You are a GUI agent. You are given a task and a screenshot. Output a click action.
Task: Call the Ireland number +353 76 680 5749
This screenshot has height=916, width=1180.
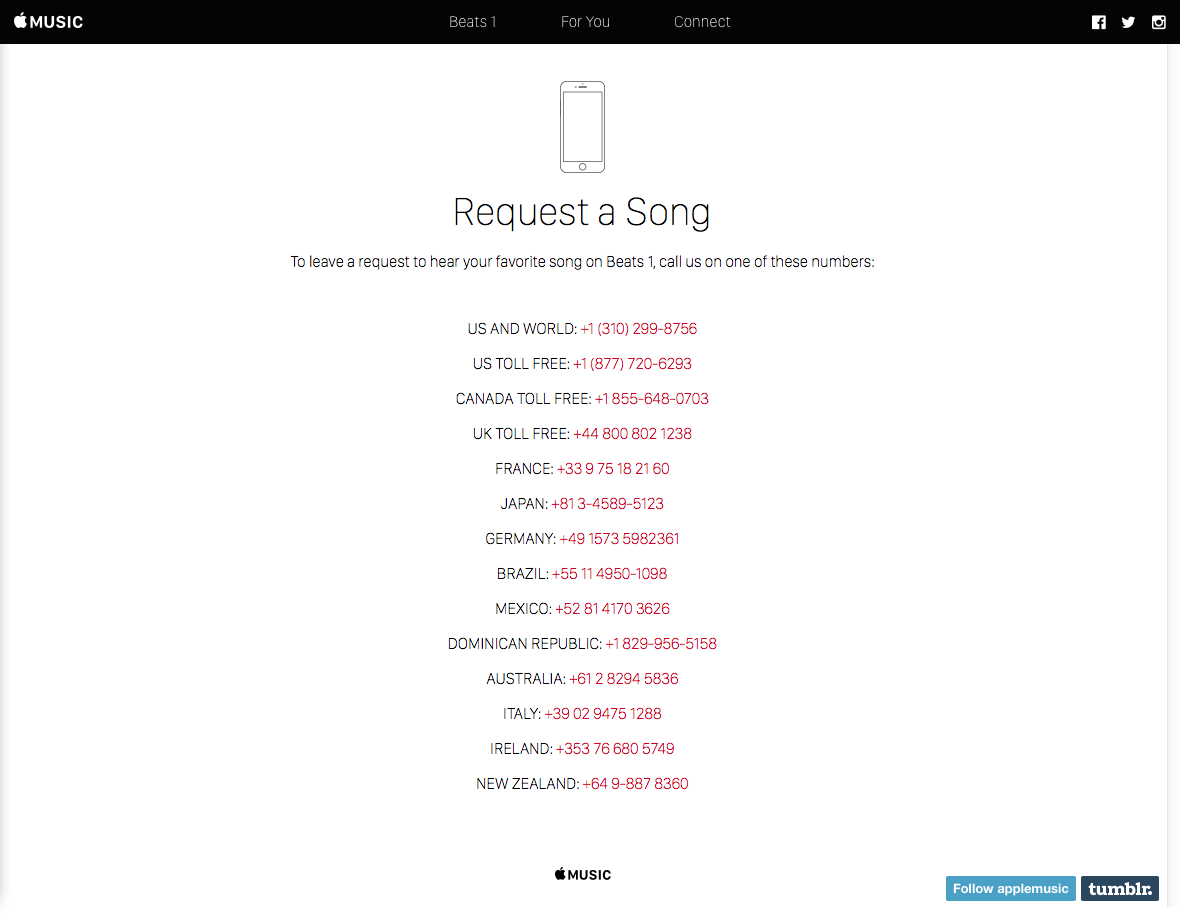click(x=616, y=749)
